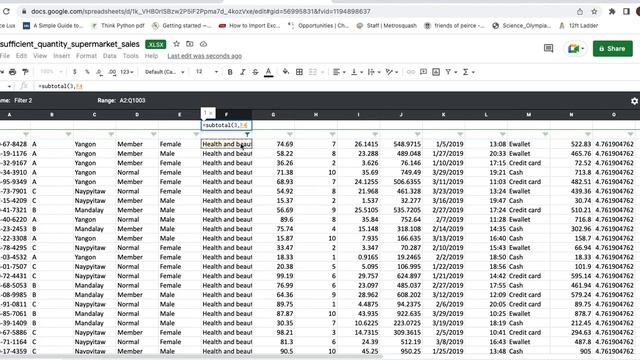Open the Functions sigma dropdown
This screenshot has width=640, height=360.
(469, 72)
